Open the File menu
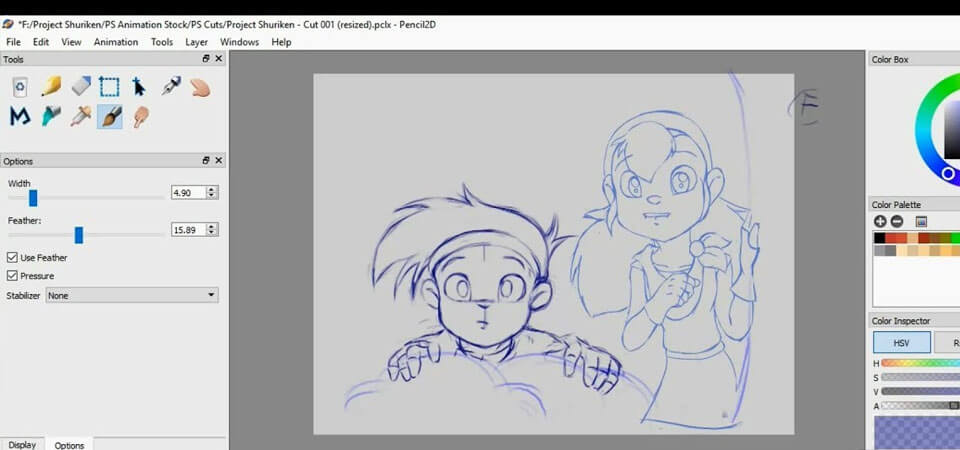The height and width of the screenshot is (450, 960). 13,42
